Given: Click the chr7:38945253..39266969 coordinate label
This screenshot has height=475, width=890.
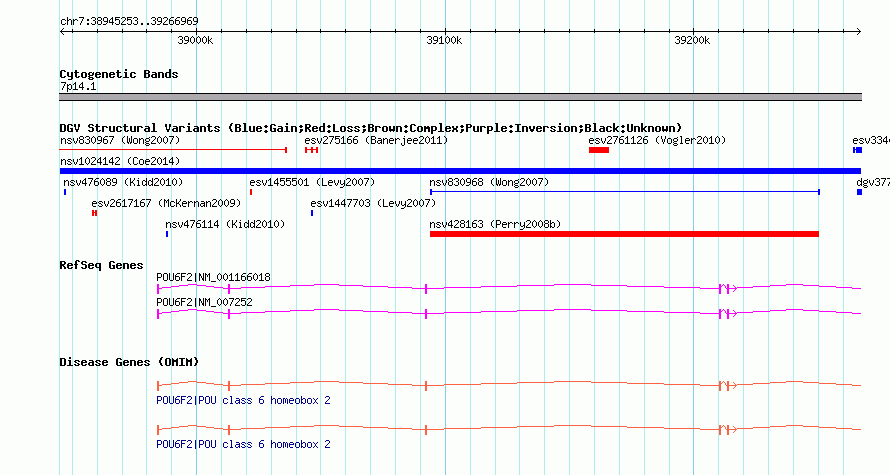Looking at the screenshot, I should point(129,21).
